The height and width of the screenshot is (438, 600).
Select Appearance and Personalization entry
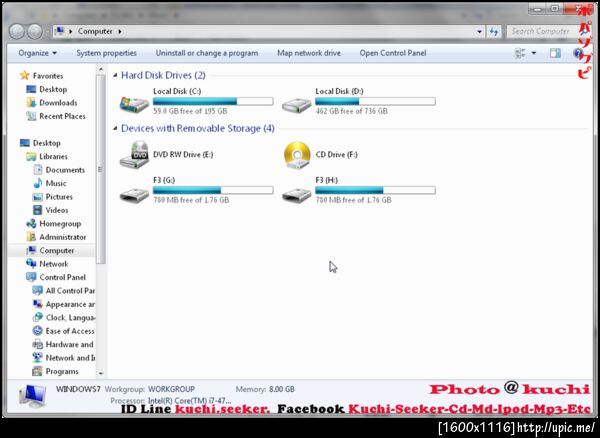coord(70,304)
